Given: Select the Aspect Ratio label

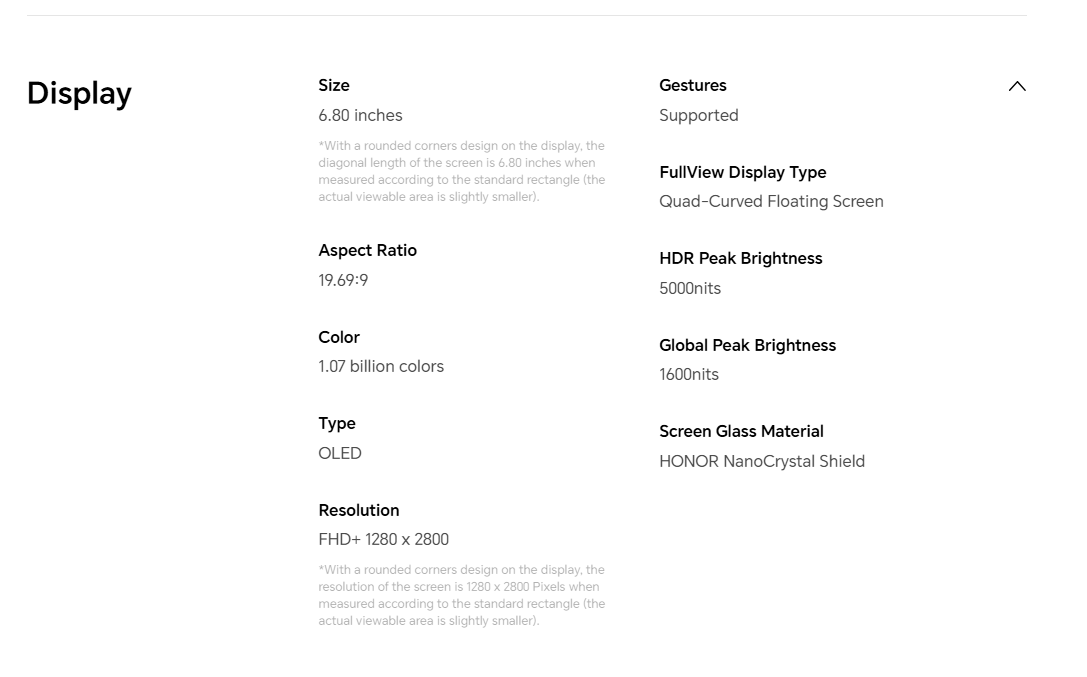Looking at the screenshot, I should point(367,250).
